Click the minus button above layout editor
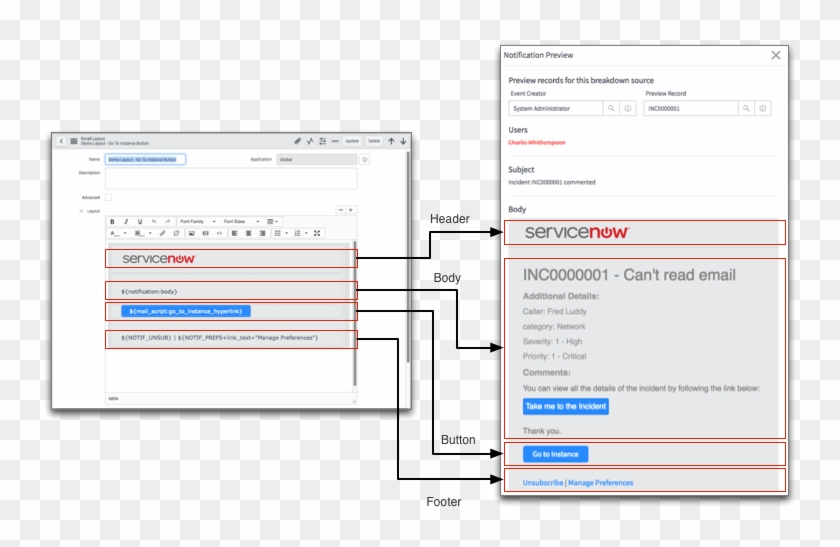Image resolution: width=840 pixels, height=547 pixels. tap(341, 210)
